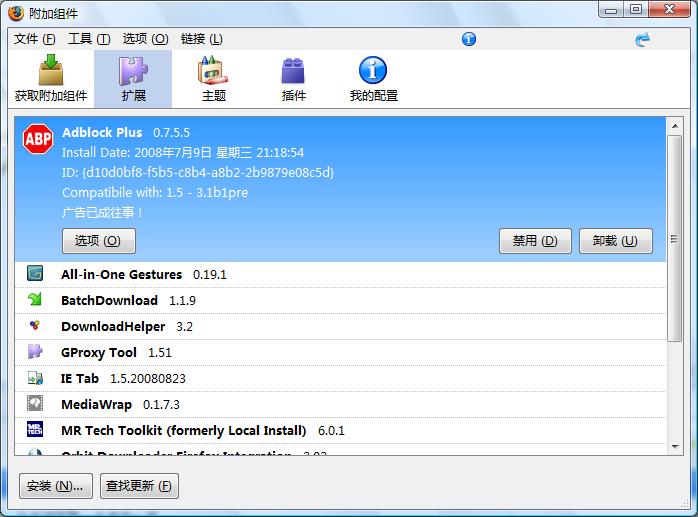Open the 工具 (T) menu
This screenshot has height=517, width=698.
click(89, 39)
